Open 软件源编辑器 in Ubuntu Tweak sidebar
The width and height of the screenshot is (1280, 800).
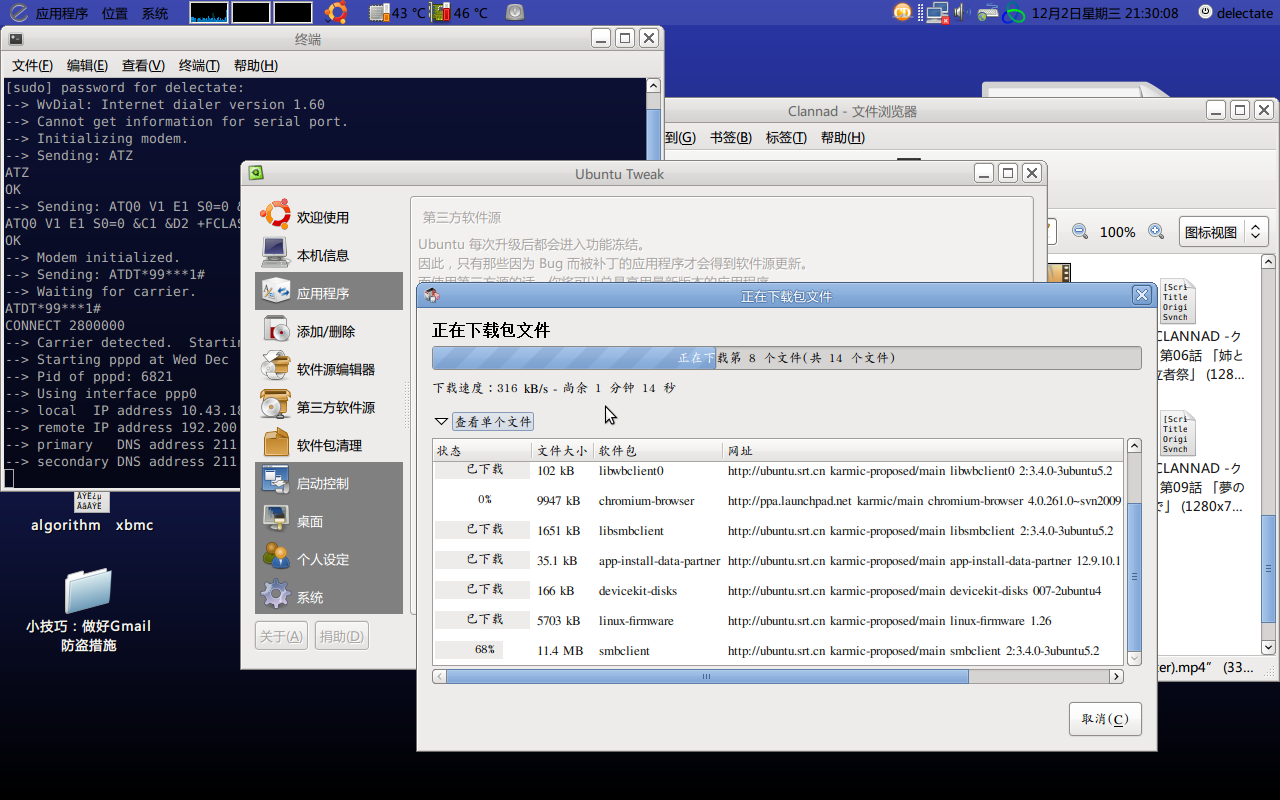point(329,369)
